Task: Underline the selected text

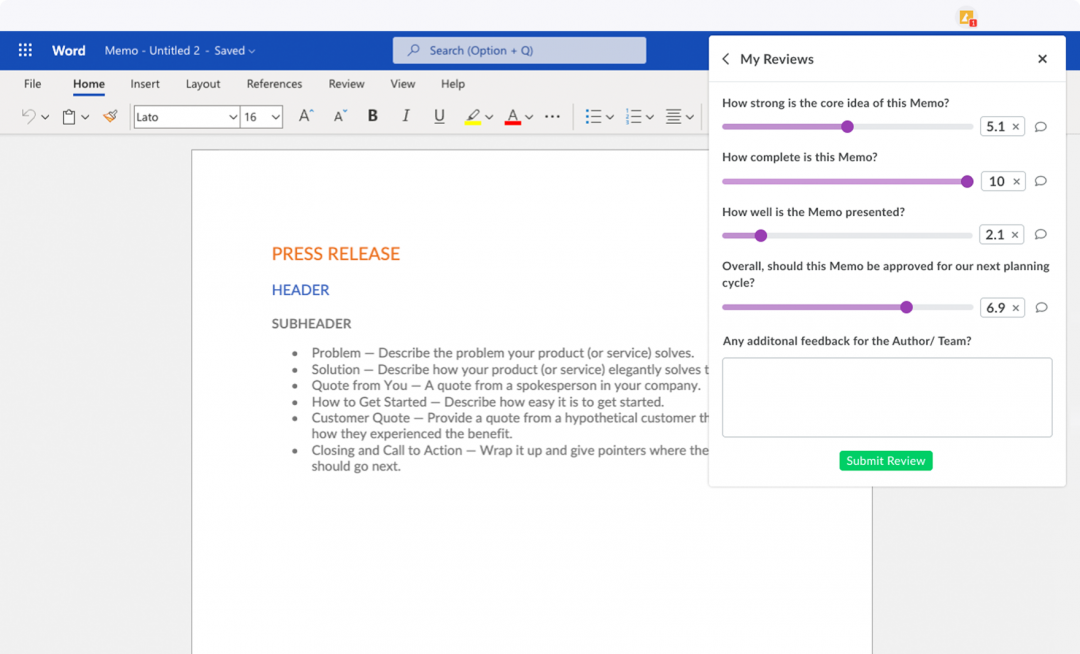Action: (439, 116)
